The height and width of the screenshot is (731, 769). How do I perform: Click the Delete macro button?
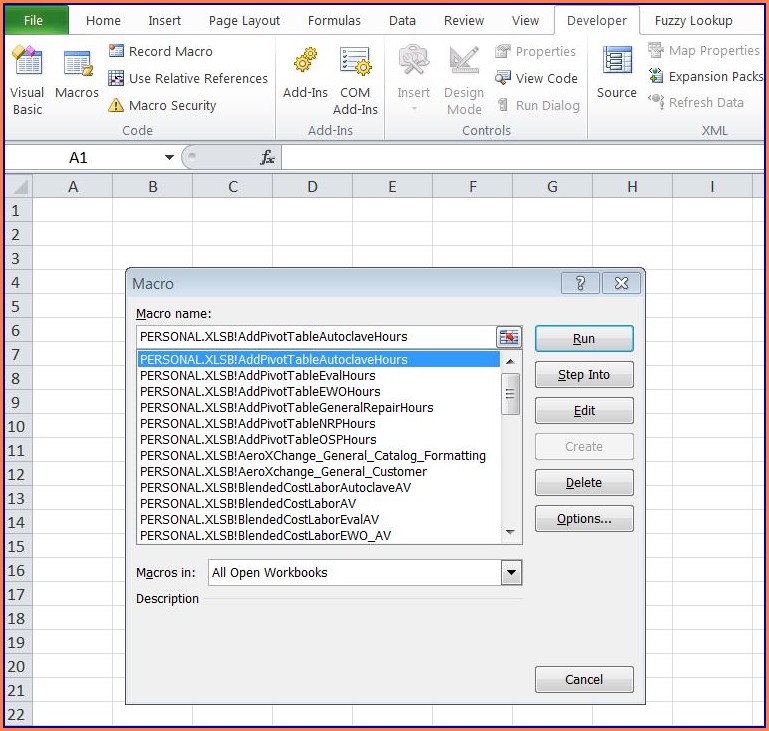584,482
